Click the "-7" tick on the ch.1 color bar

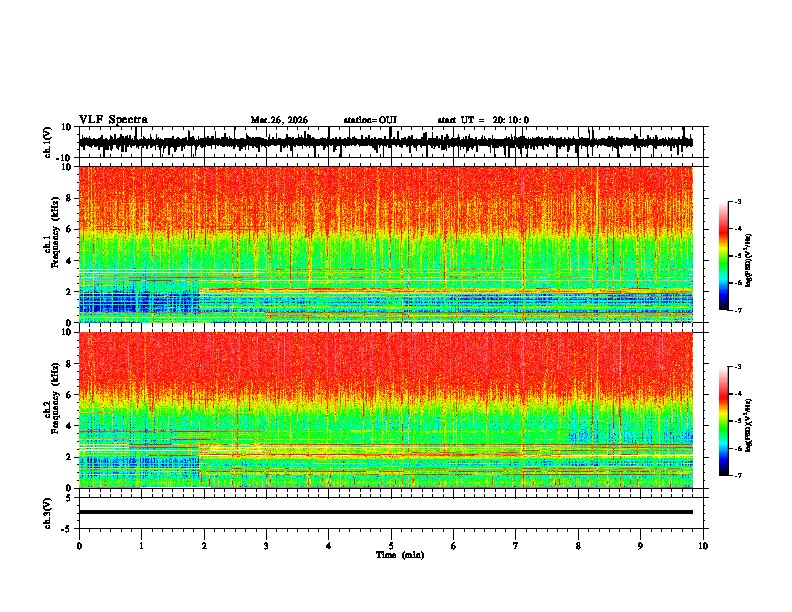[738, 310]
